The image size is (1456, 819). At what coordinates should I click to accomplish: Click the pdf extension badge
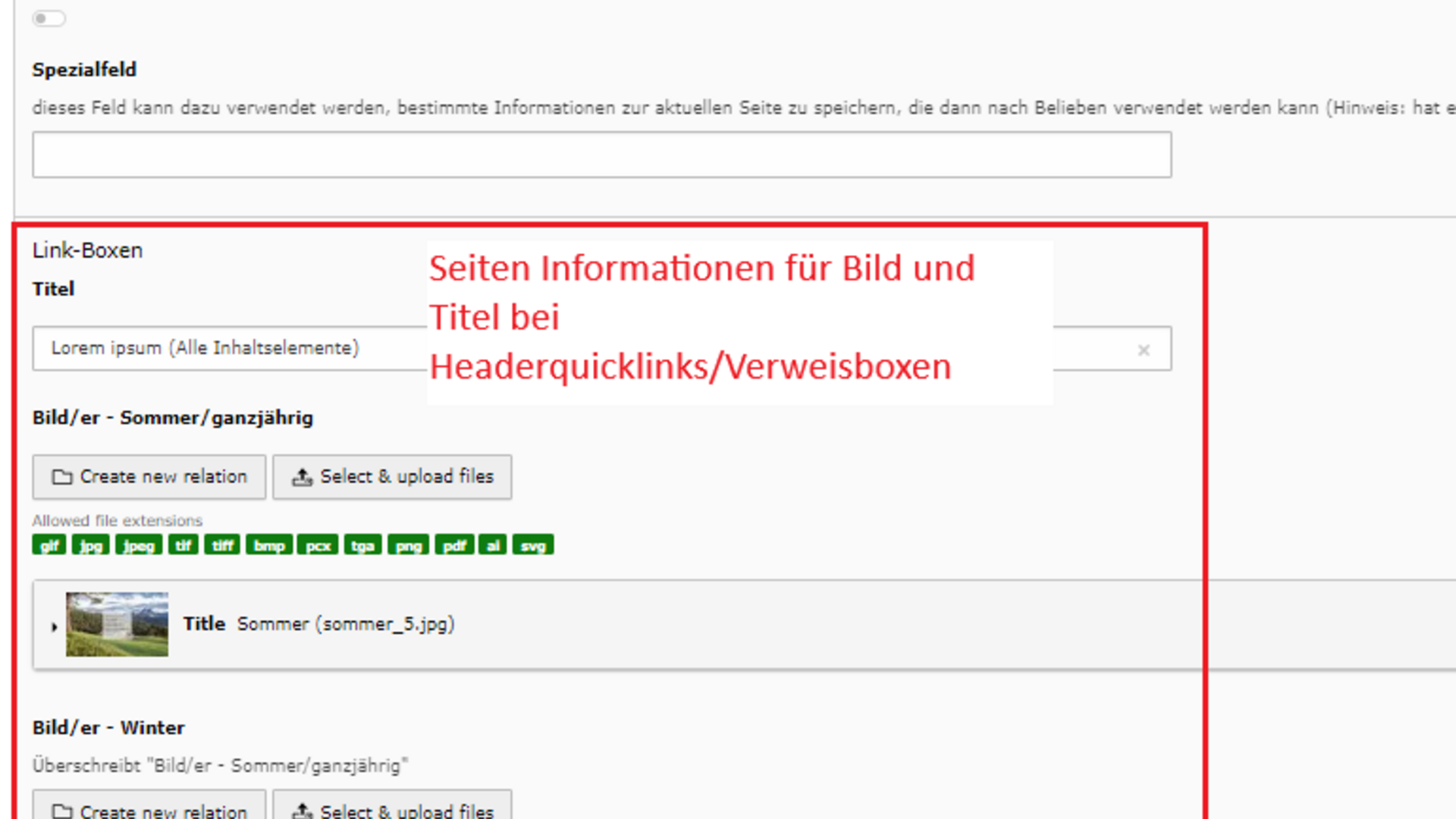[x=454, y=545]
